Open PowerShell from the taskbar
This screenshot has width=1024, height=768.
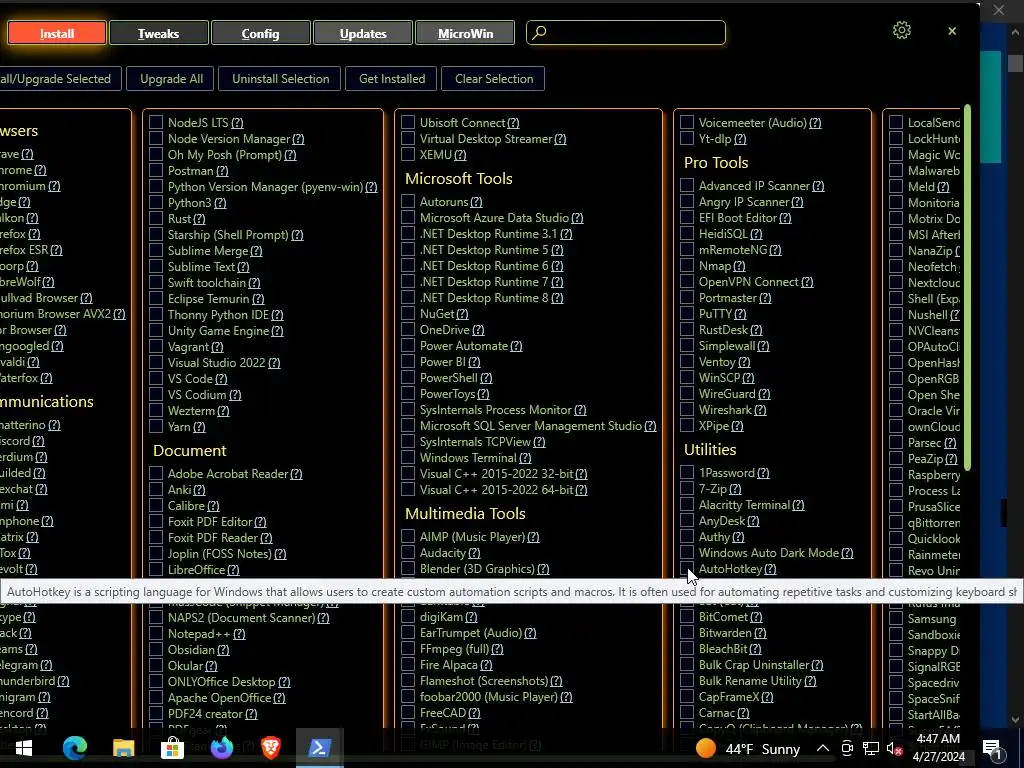pyautogui.click(x=319, y=747)
